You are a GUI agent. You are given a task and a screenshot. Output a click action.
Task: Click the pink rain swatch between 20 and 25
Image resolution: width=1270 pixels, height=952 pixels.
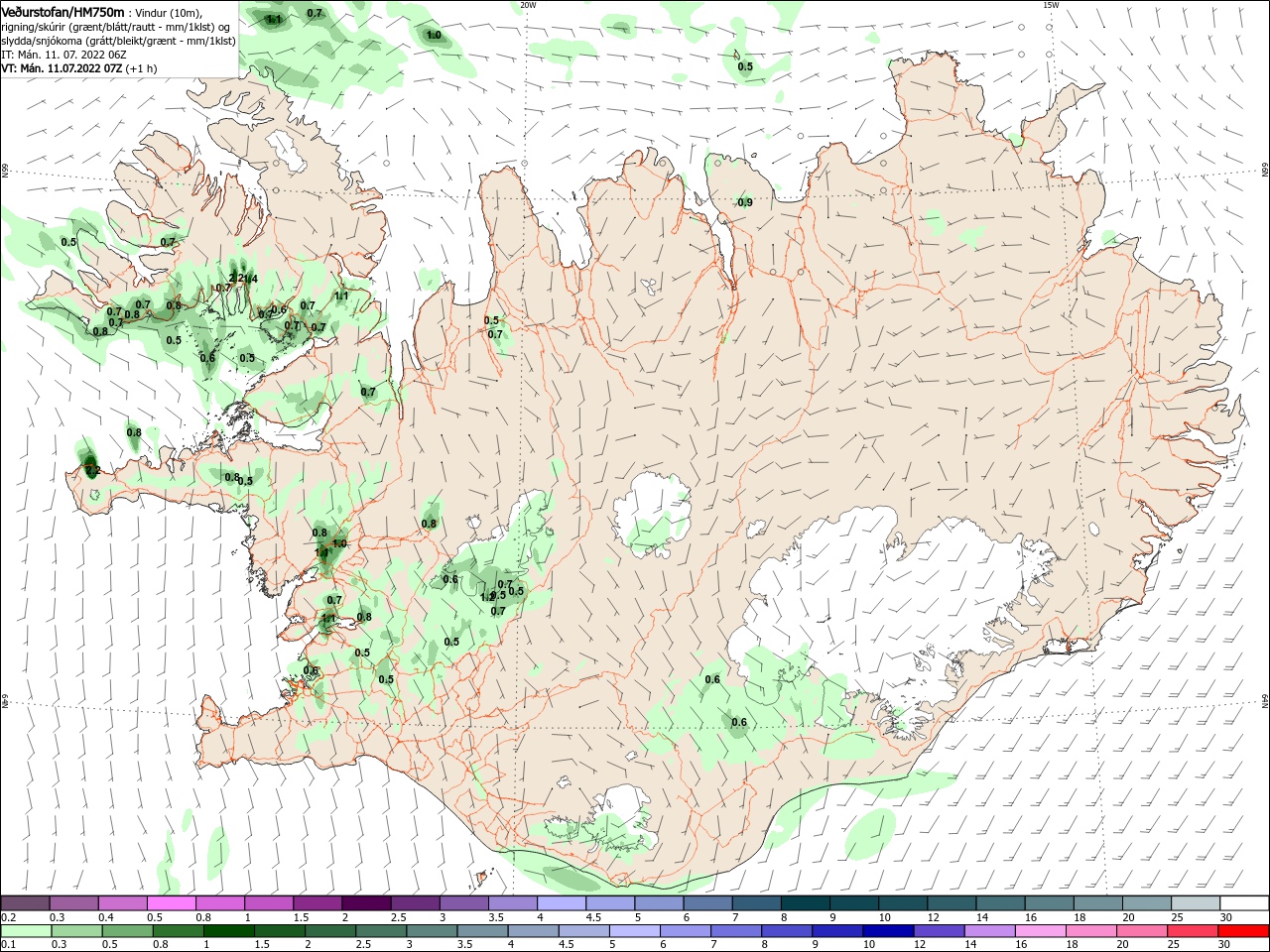click(1143, 931)
